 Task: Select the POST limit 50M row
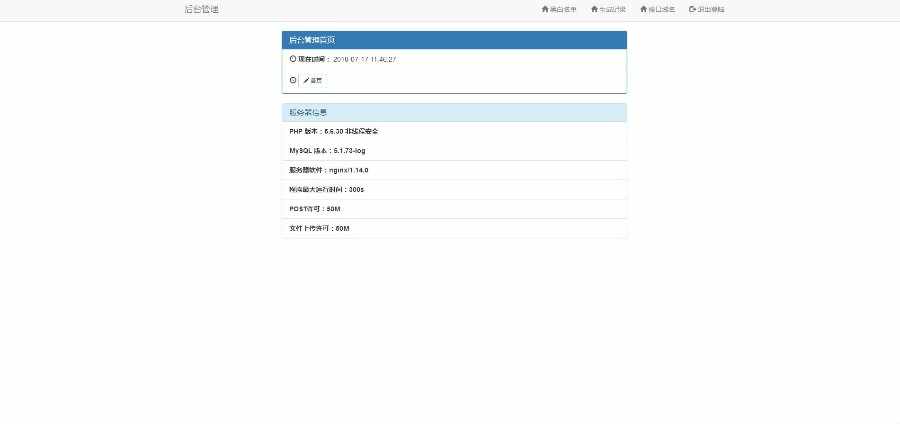(x=454, y=209)
